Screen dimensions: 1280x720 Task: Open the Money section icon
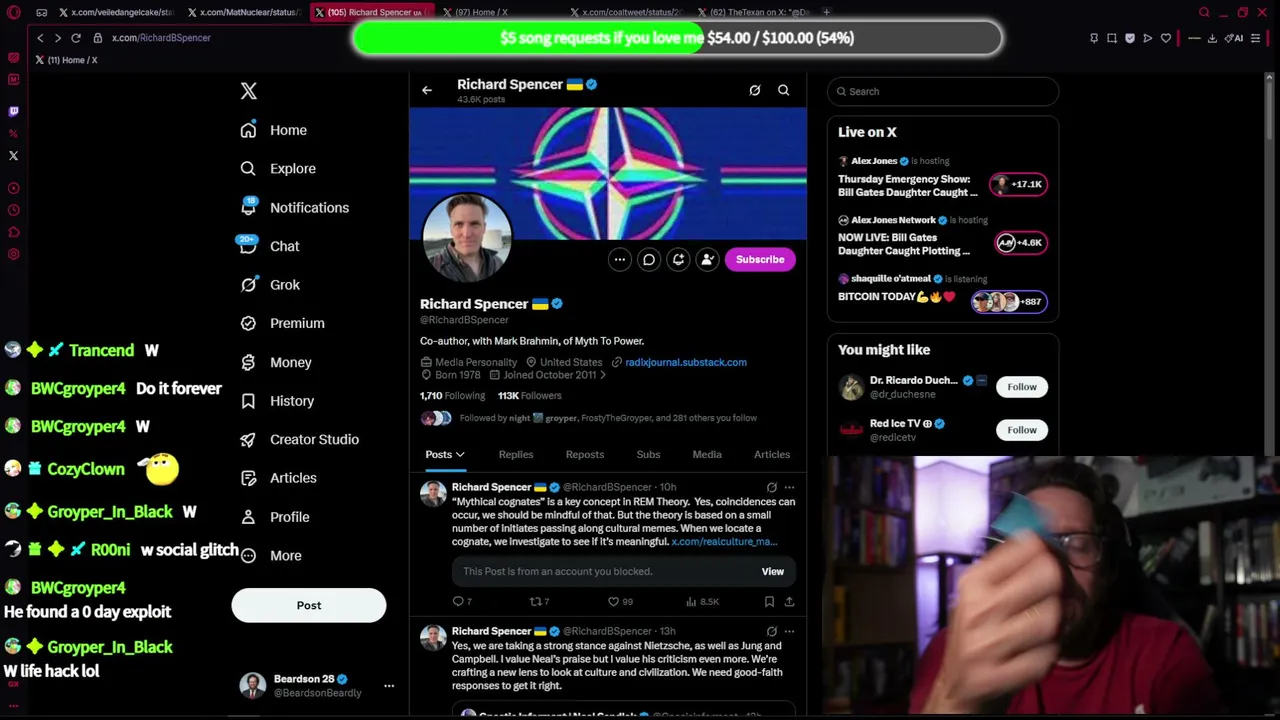pos(248,362)
